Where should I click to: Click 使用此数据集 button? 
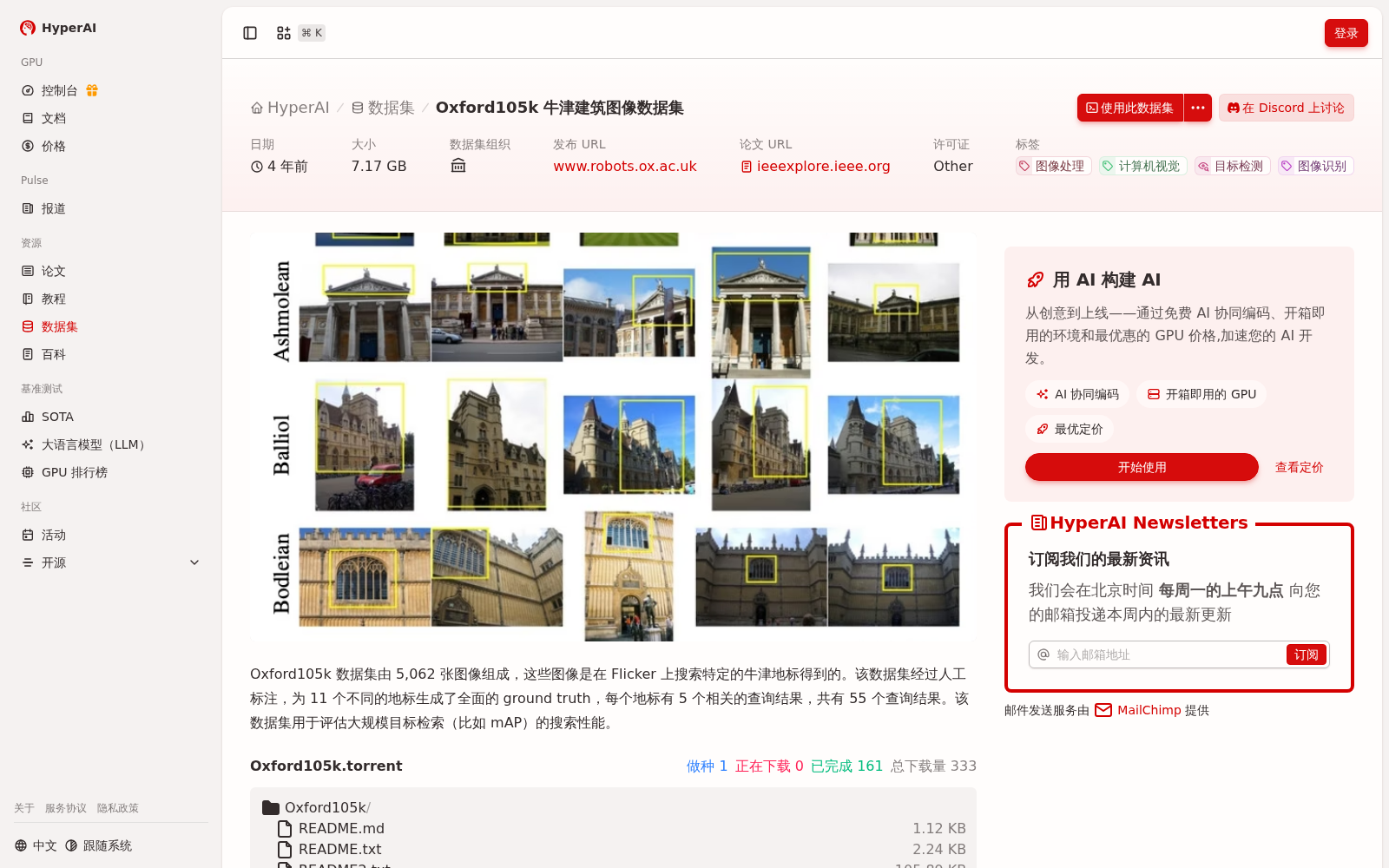point(1130,108)
